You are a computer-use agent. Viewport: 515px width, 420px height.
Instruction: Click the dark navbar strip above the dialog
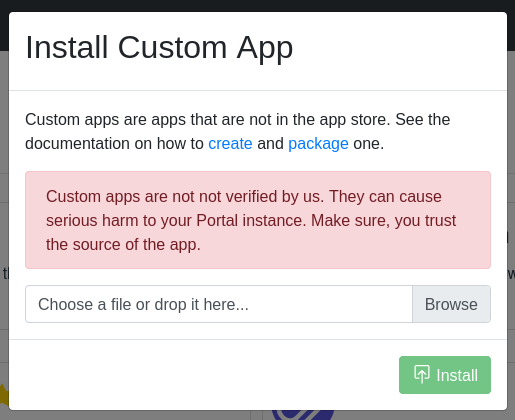coord(257,6)
